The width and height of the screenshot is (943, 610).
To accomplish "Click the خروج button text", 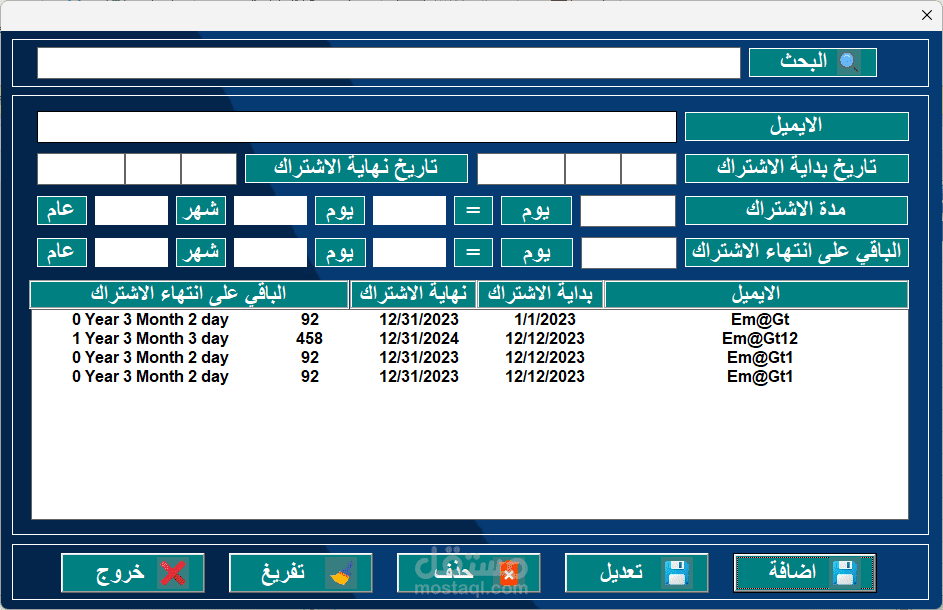I will point(120,572).
